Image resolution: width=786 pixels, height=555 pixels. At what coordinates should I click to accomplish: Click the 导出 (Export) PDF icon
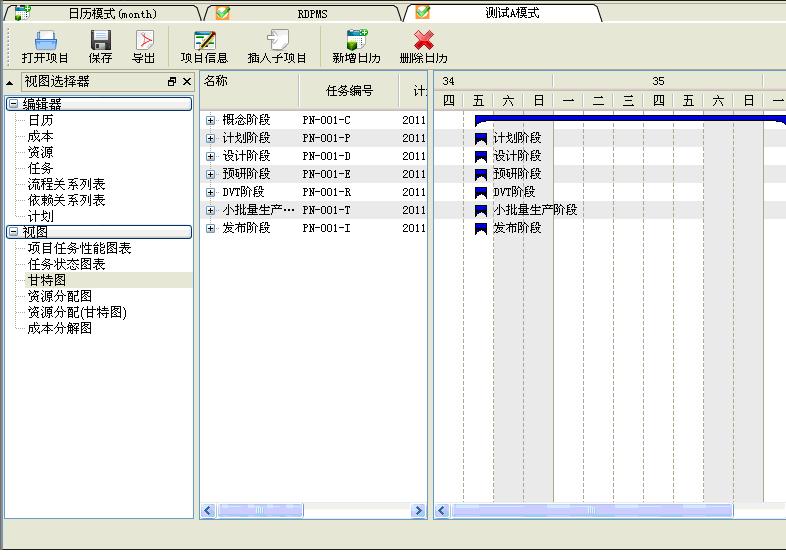point(144,40)
